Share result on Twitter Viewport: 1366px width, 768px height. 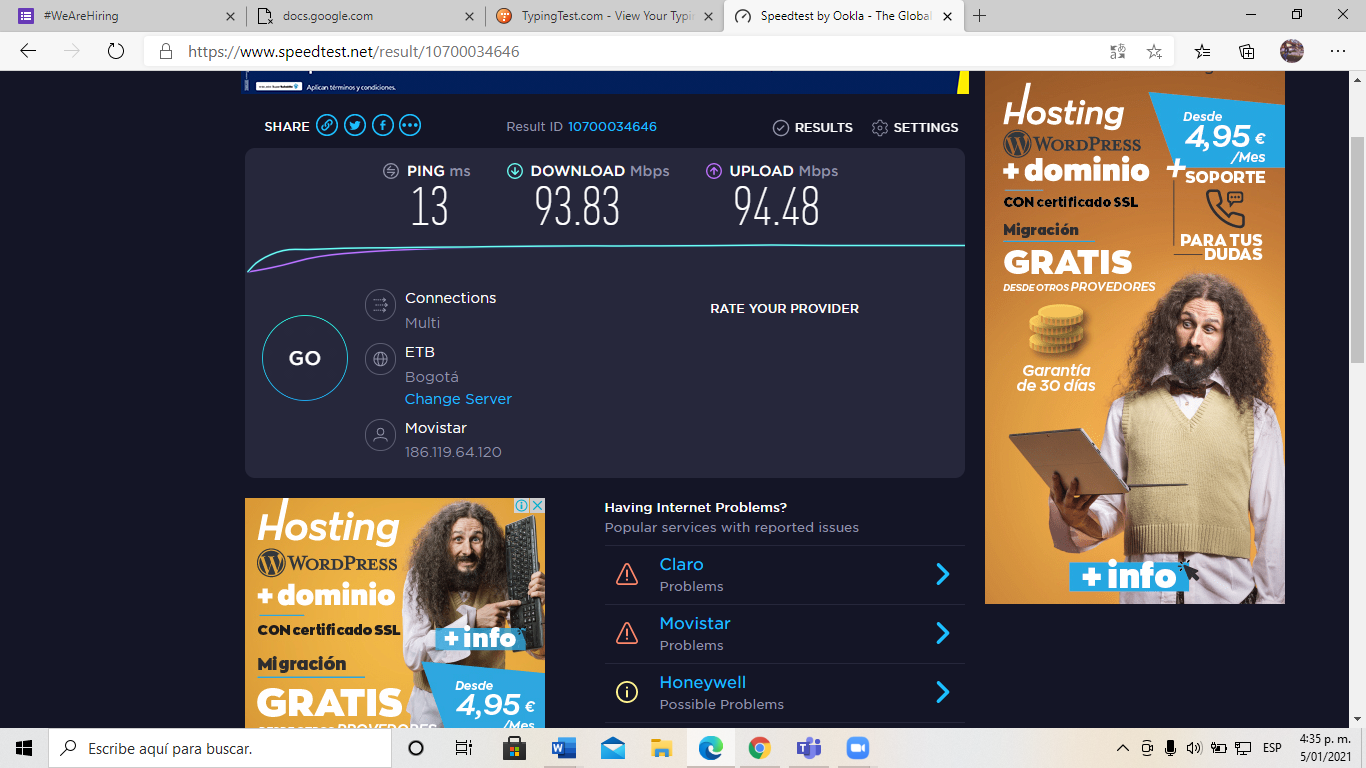[355, 126]
